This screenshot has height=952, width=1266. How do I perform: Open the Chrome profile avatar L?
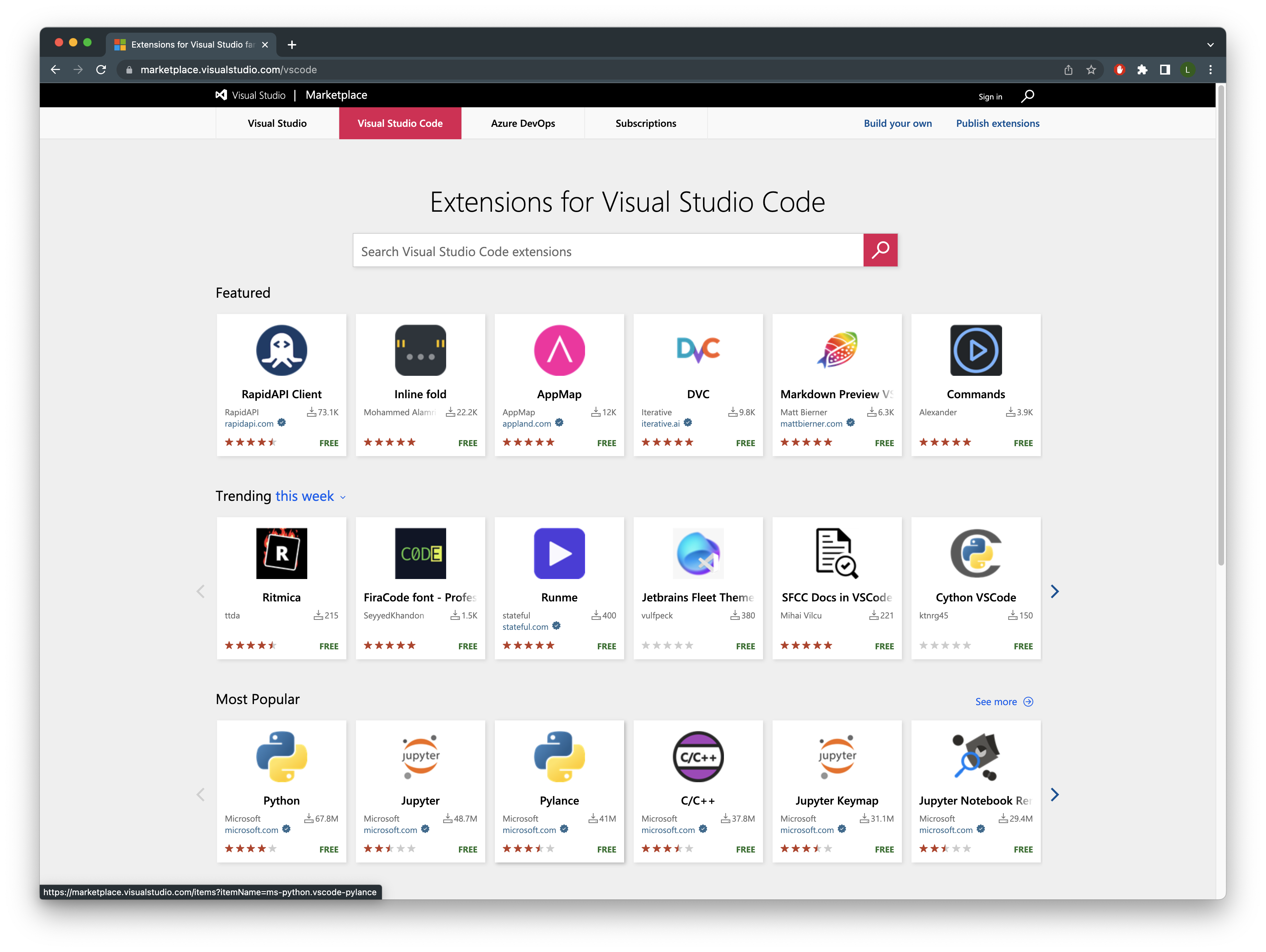click(1187, 69)
